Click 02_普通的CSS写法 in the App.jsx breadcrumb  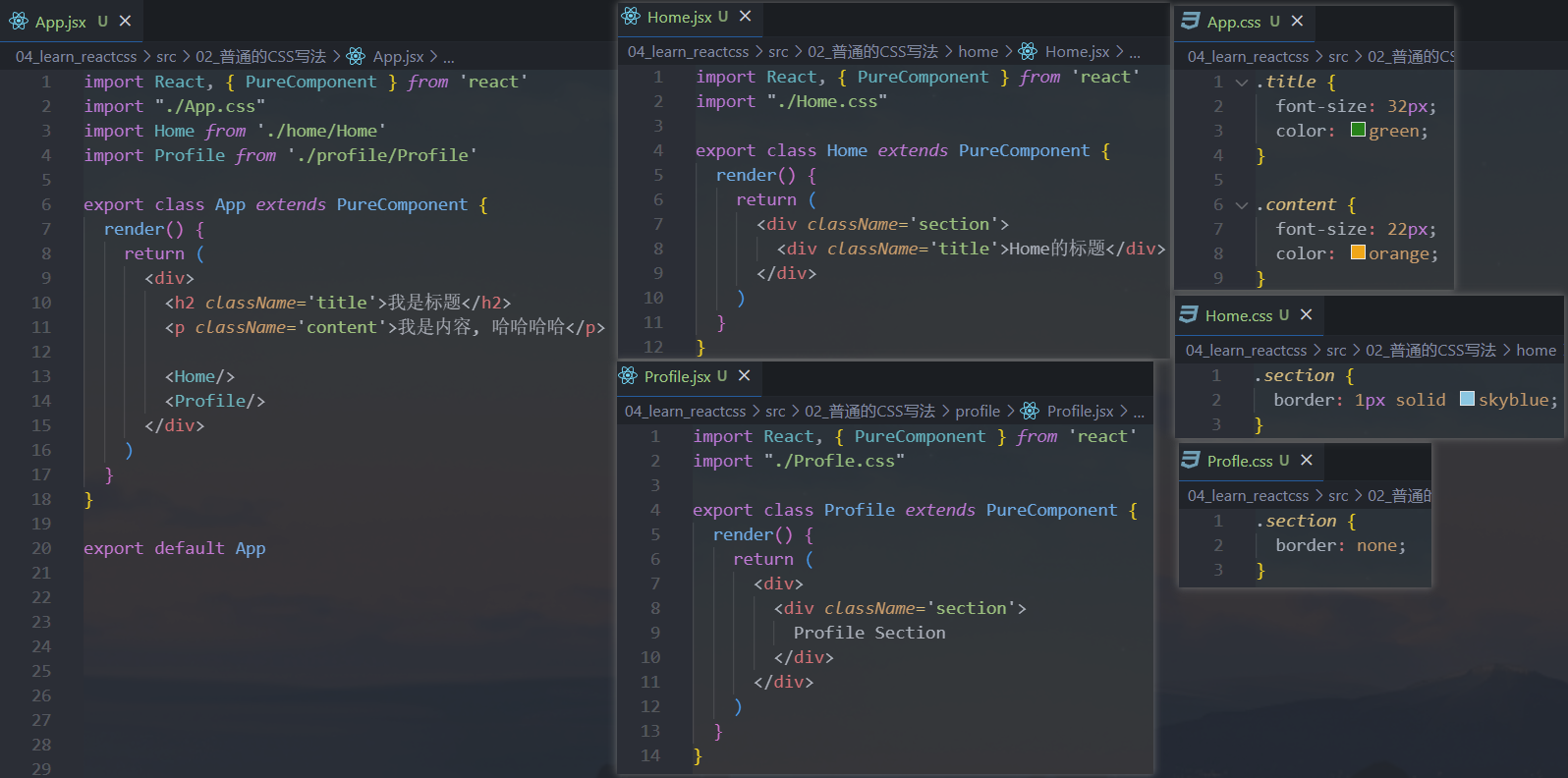260,57
